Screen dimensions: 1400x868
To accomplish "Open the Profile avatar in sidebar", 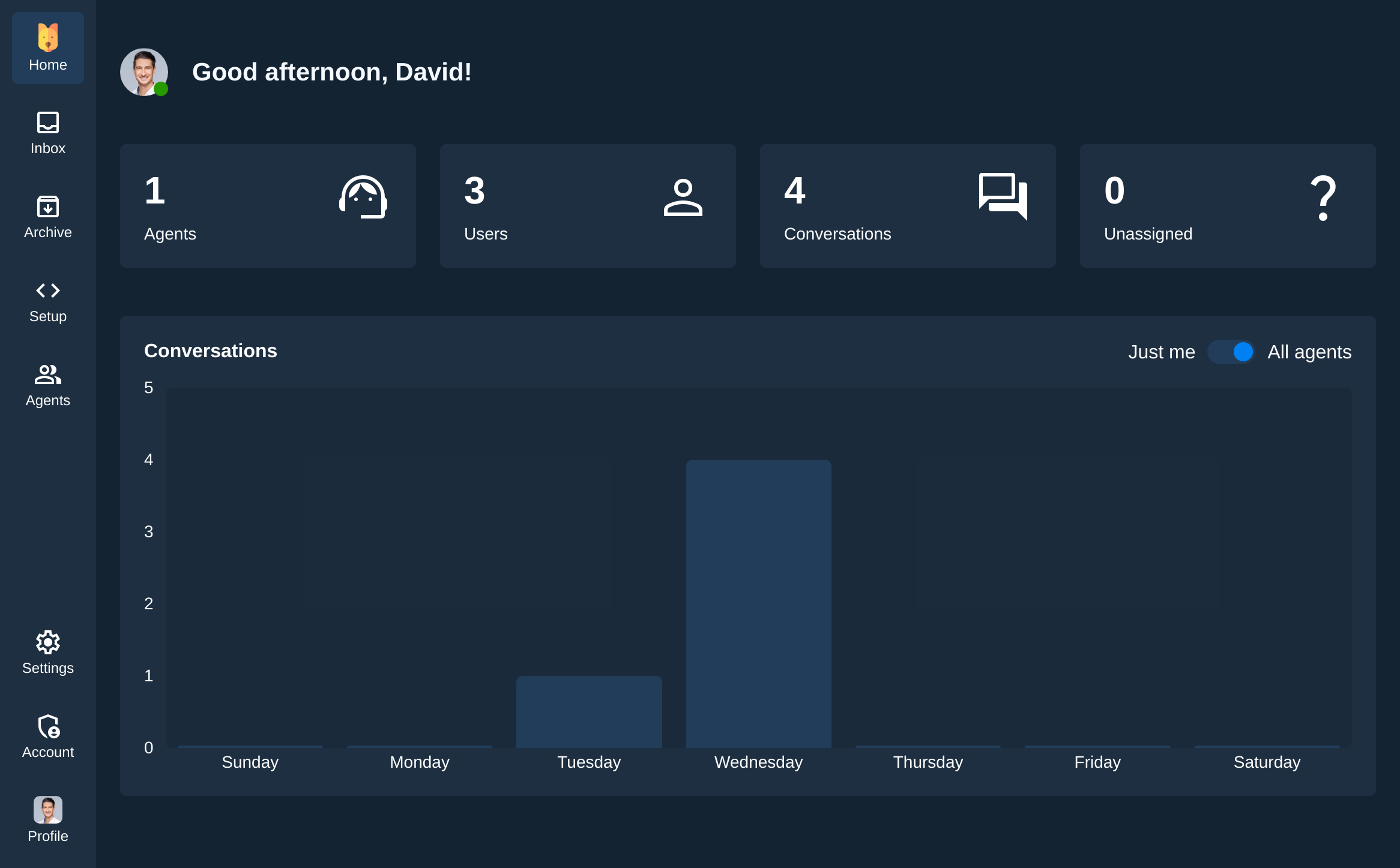I will coord(48,810).
